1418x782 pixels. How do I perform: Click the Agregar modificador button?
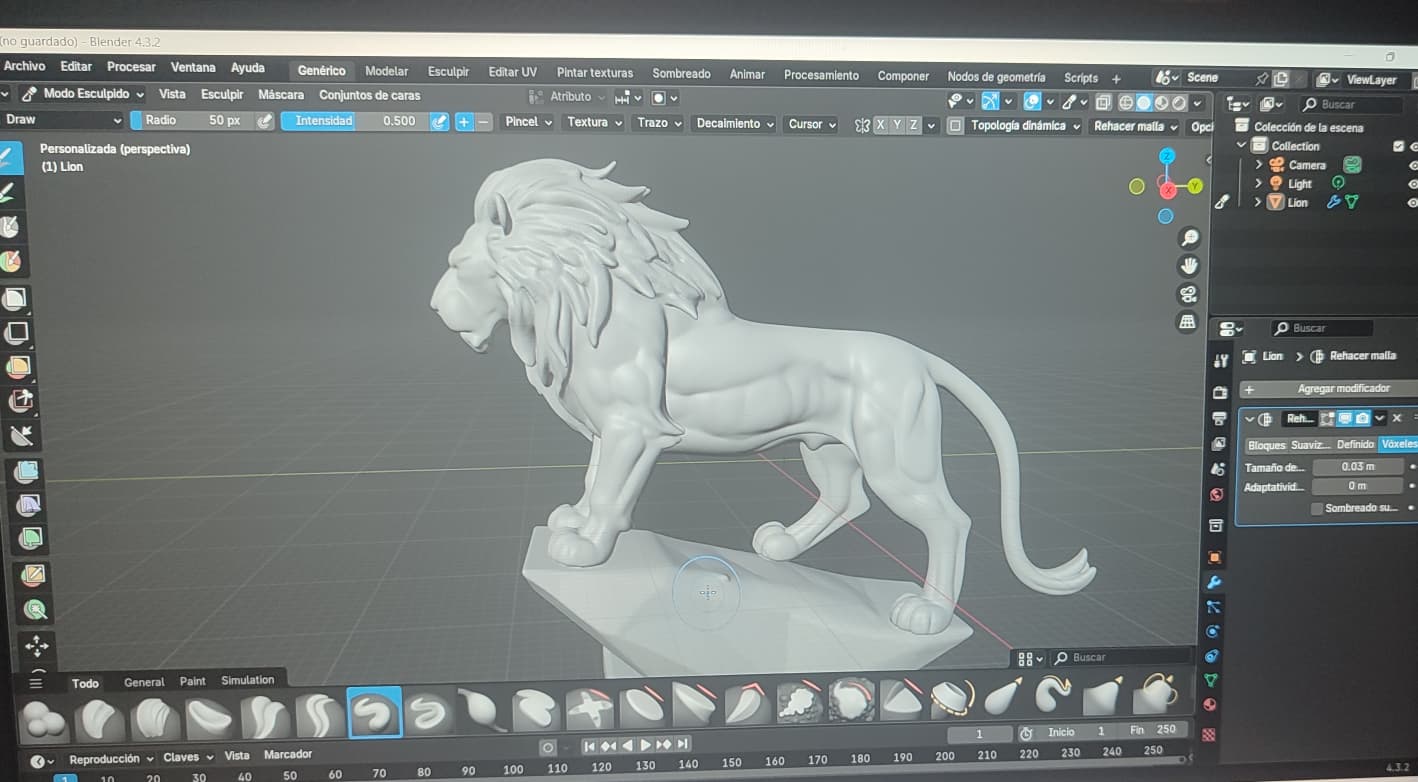(x=1328, y=388)
